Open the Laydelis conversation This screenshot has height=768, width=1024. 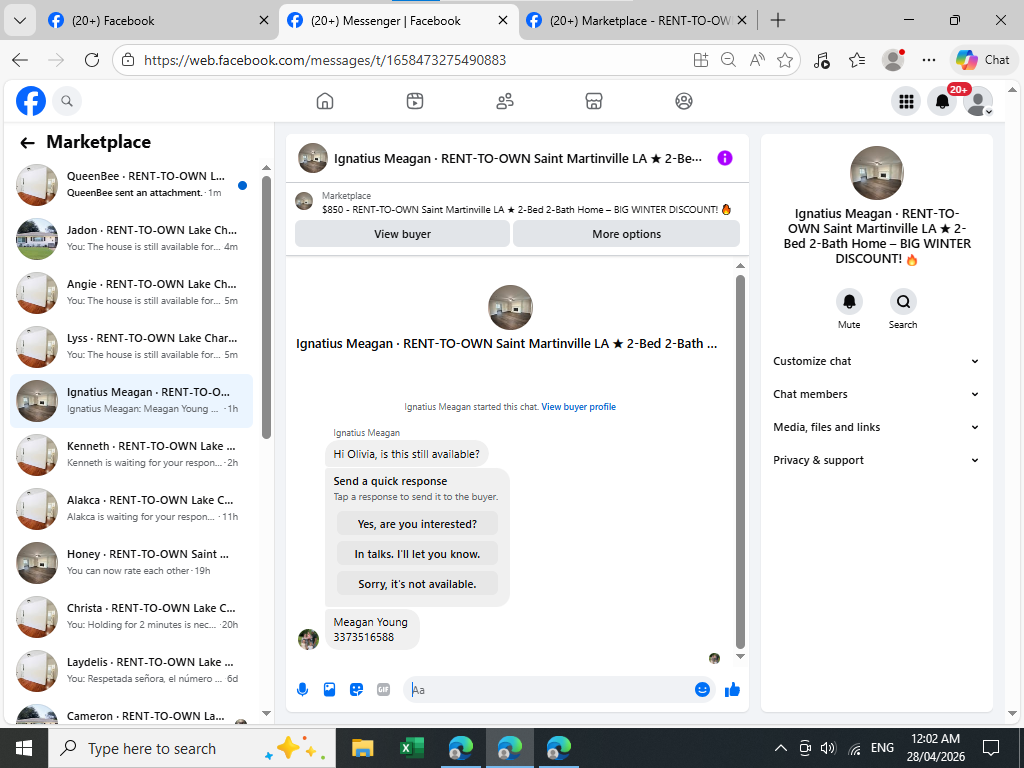[131, 671]
